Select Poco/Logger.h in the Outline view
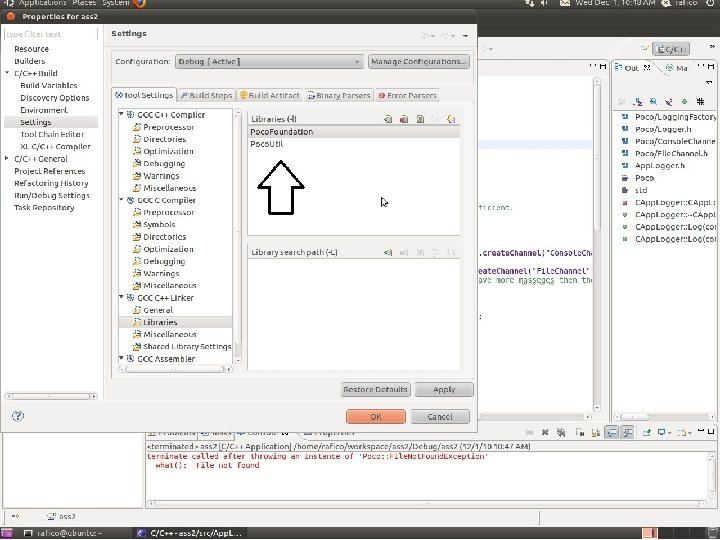720x540 pixels. (663, 129)
